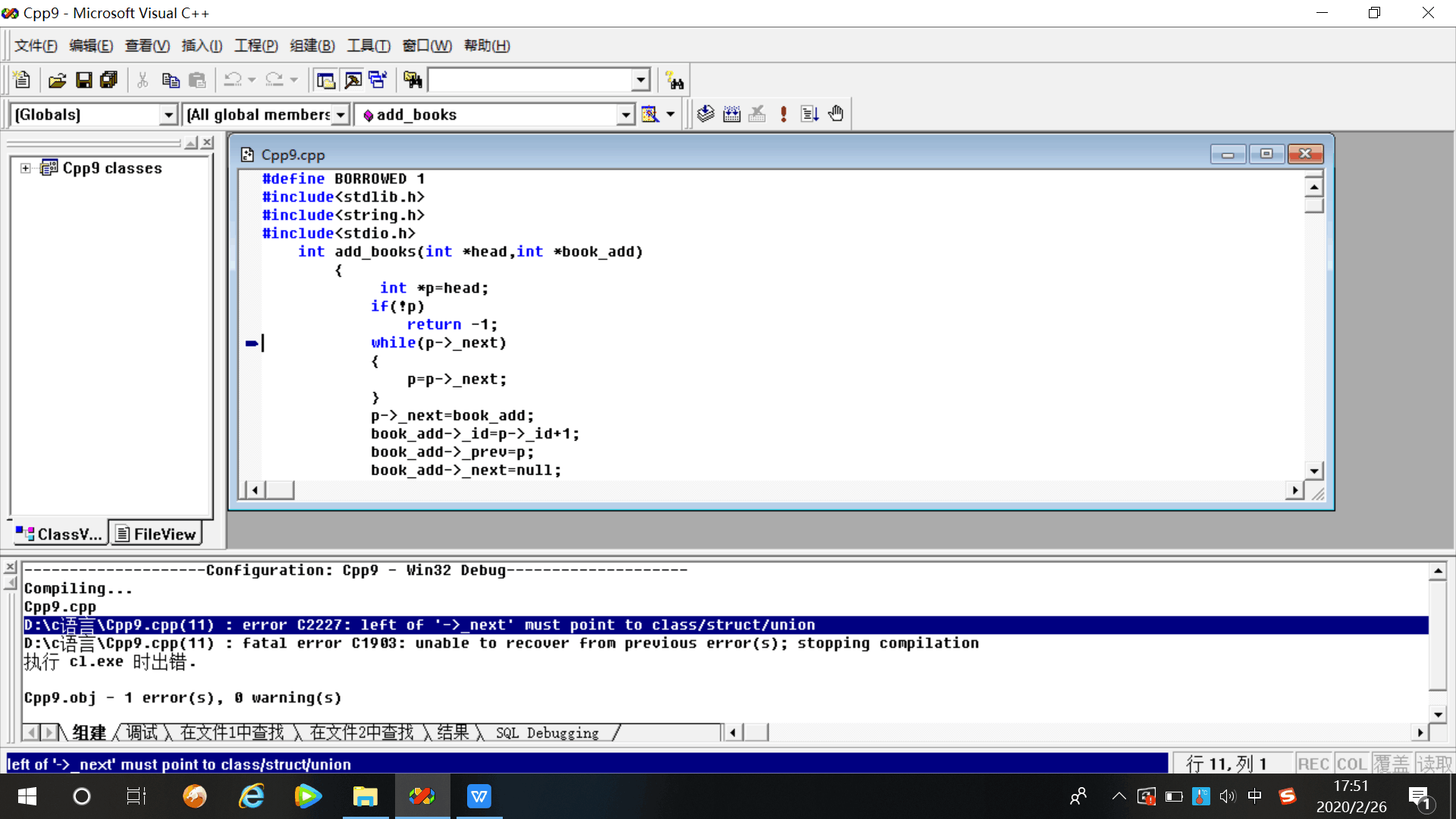Click the Save All icon
Viewport: 1456px width, 819px height.
(109, 80)
